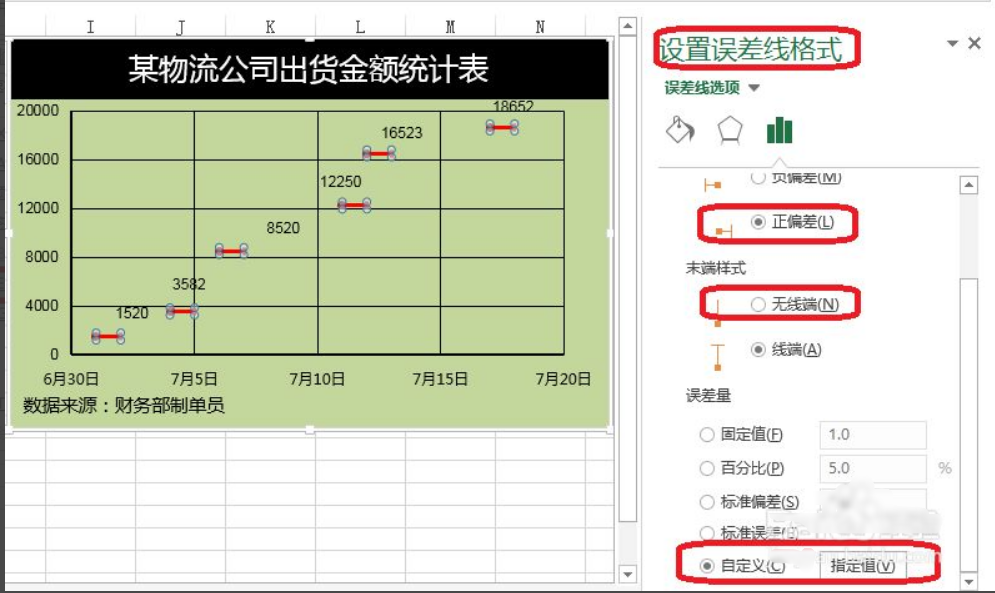Click the 指定值(V) button

pyautogui.click(x=862, y=565)
